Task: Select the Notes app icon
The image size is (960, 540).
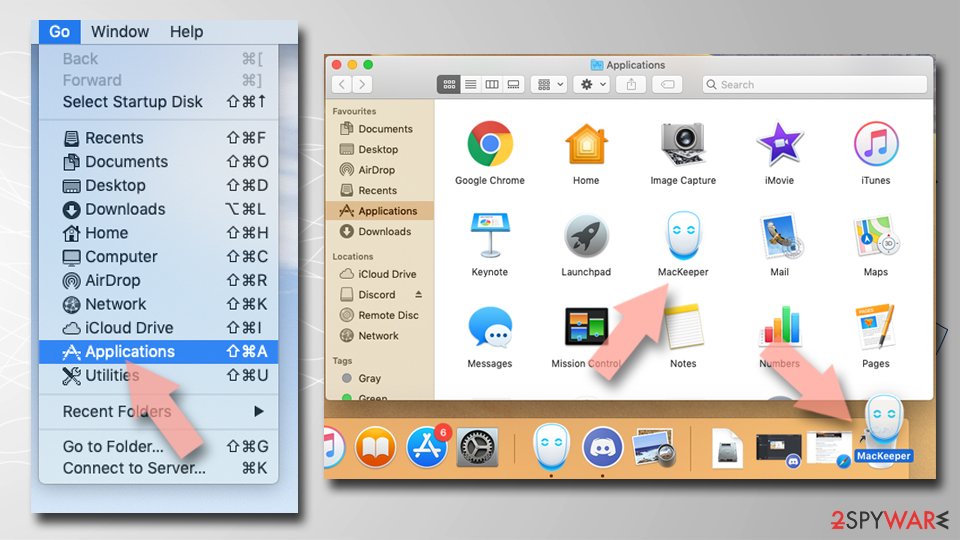Action: click(684, 328)
